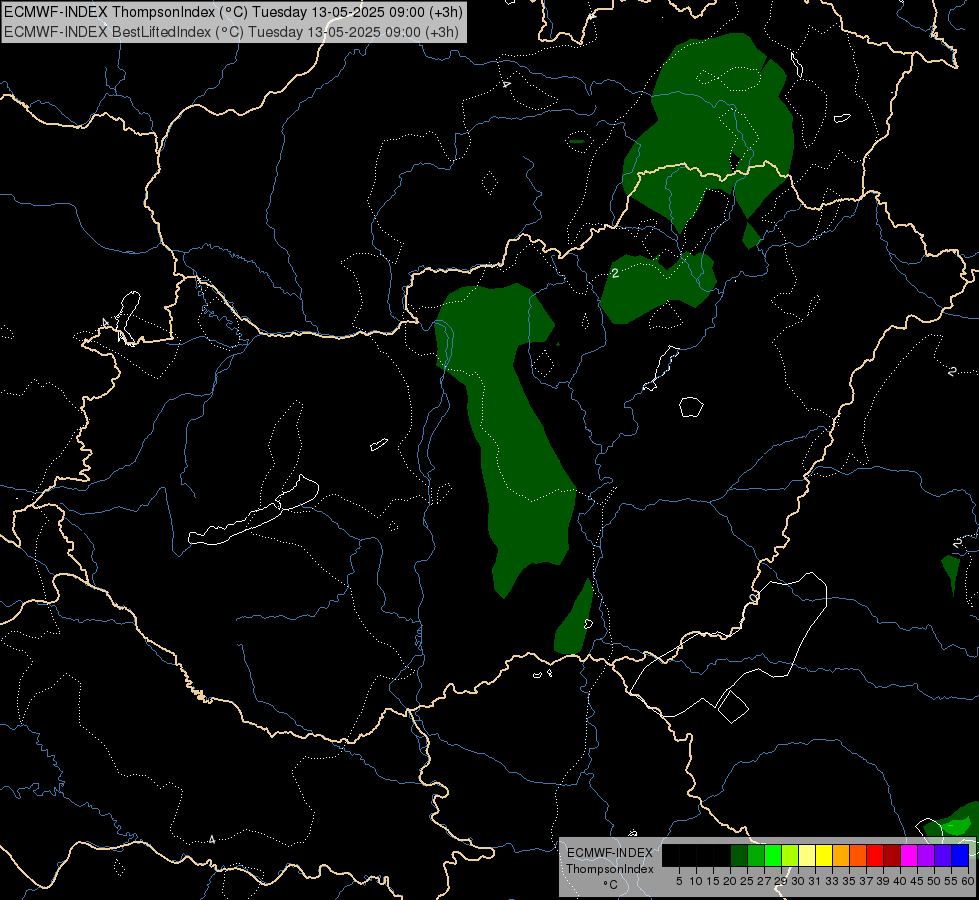This screenshot has width=979, height=900.
Task: Click the legend value label 10
Action: coord(696,881)
